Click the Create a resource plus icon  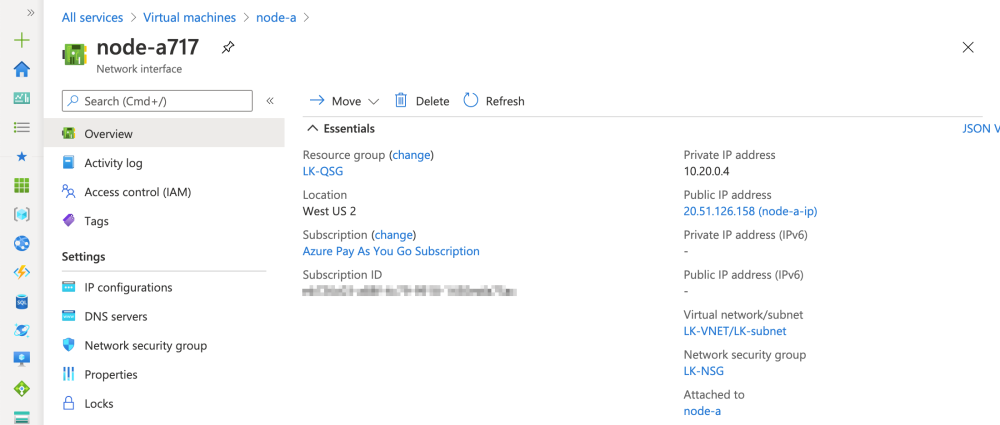(x=21, y=41)
